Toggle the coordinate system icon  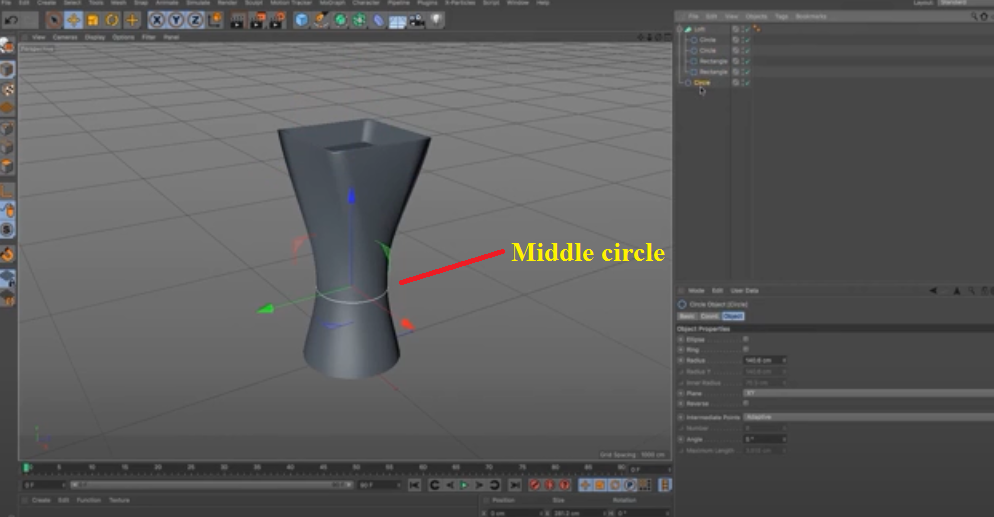(x=215, y=20)
